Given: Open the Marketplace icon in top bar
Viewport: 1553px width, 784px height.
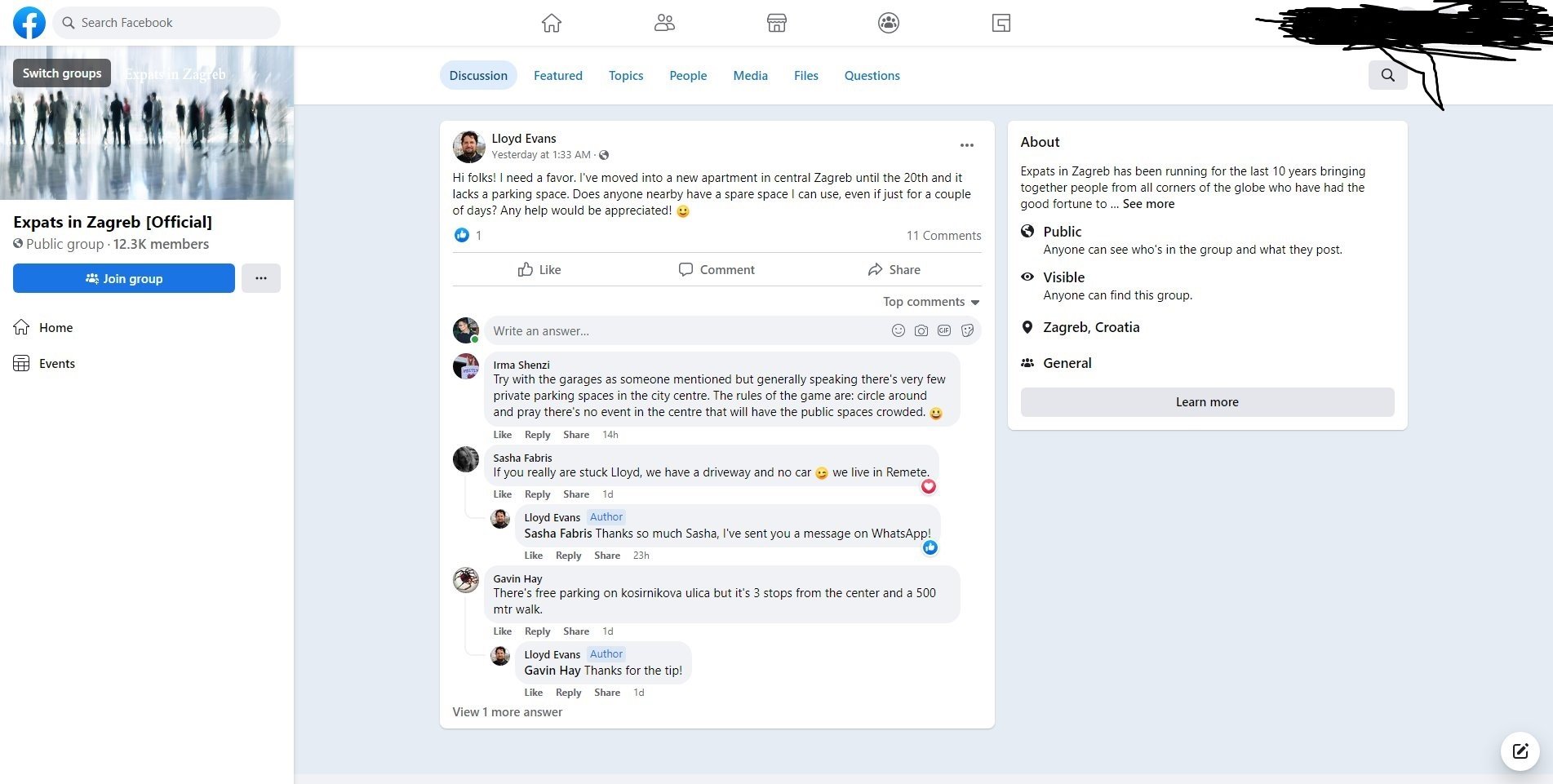Looking at the screenshot, I should point(777,23).
